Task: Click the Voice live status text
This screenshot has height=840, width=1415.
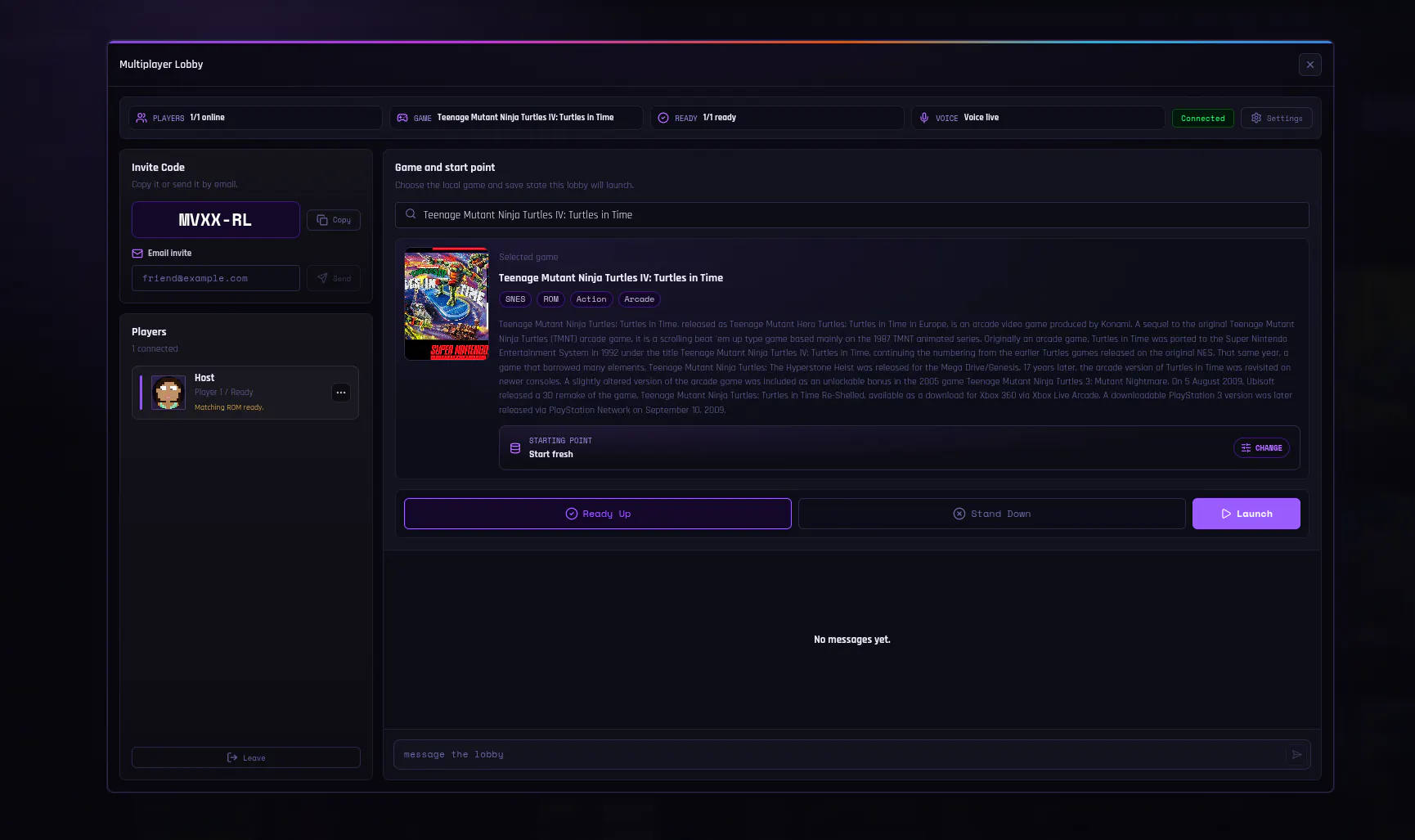Action: [x=982, y=118]
